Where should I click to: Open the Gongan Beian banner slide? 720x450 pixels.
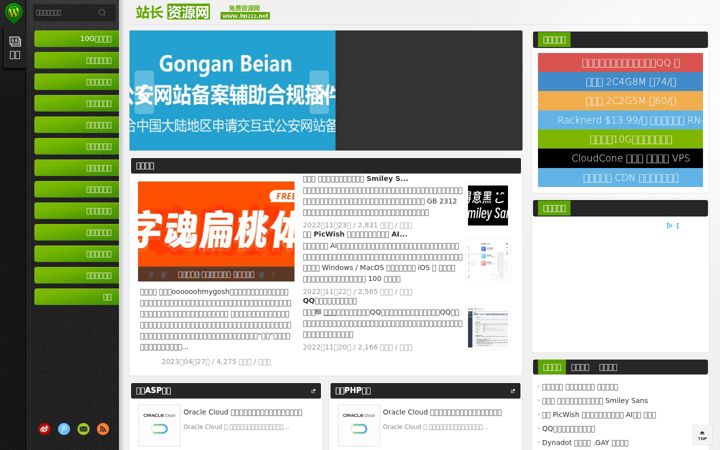pyautogui.click(x=232, y=90)
